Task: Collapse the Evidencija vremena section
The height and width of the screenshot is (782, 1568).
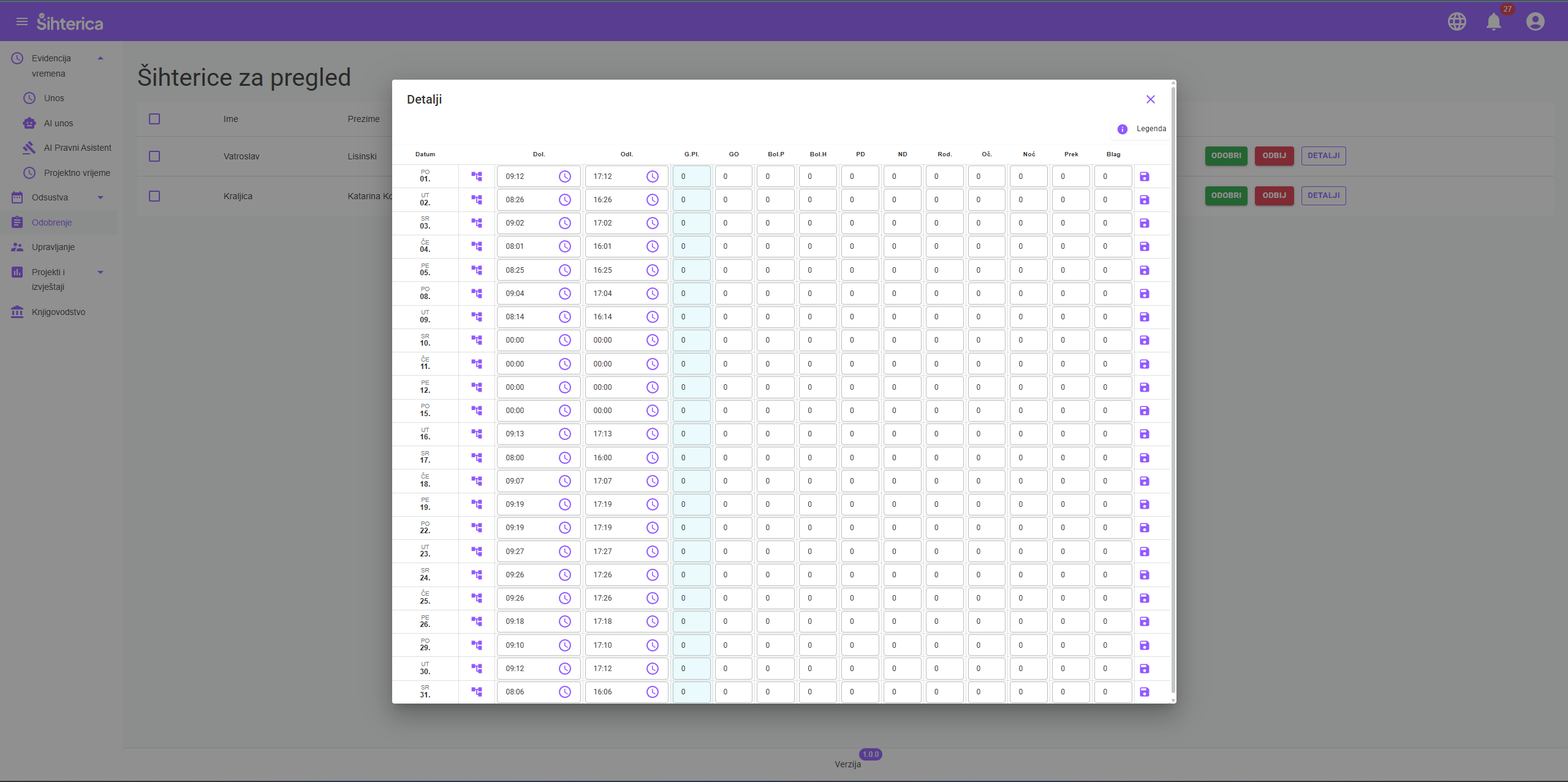Action: pyautogui.click(x=100, y=58)
